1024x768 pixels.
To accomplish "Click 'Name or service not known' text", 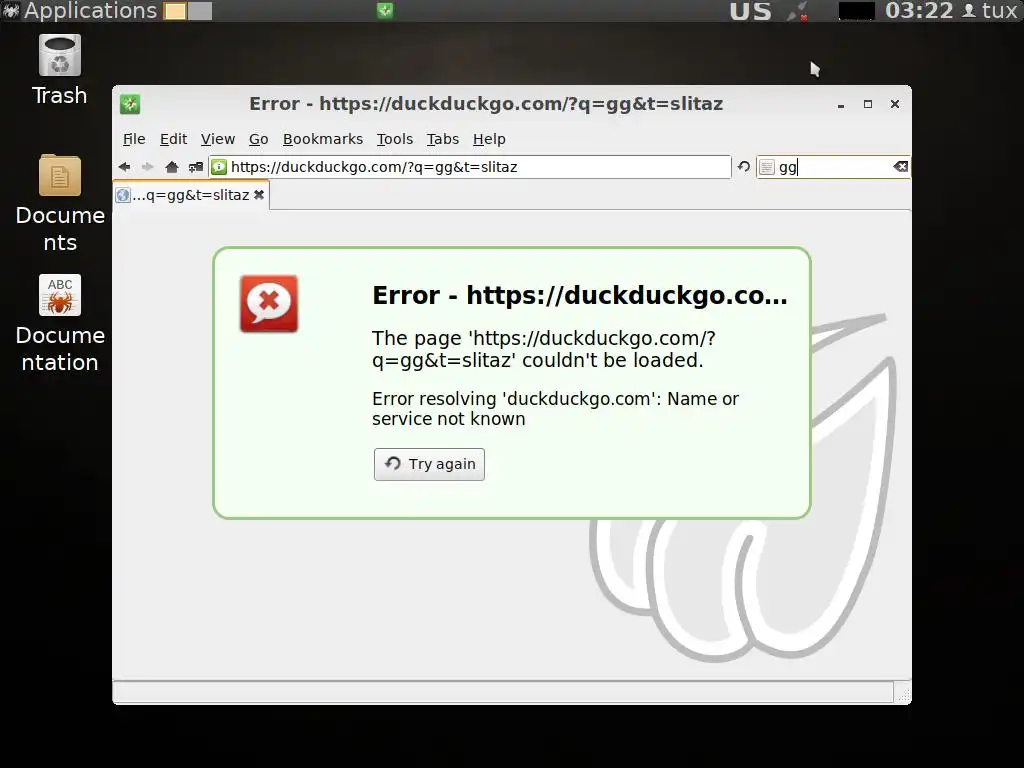I will click(555, 409).
